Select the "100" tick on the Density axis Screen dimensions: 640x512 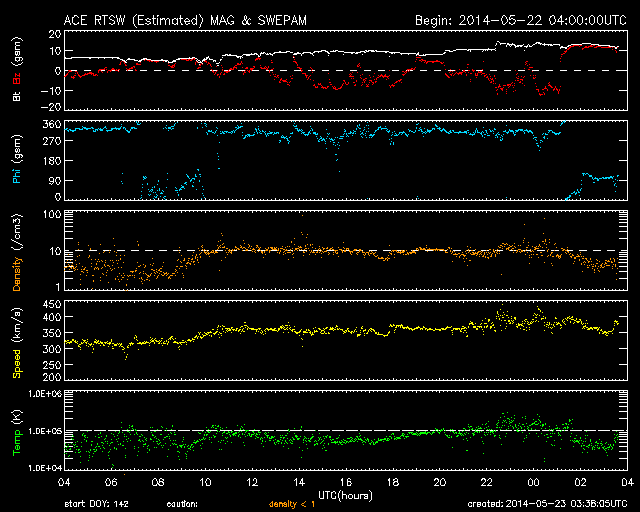(52, 215)
